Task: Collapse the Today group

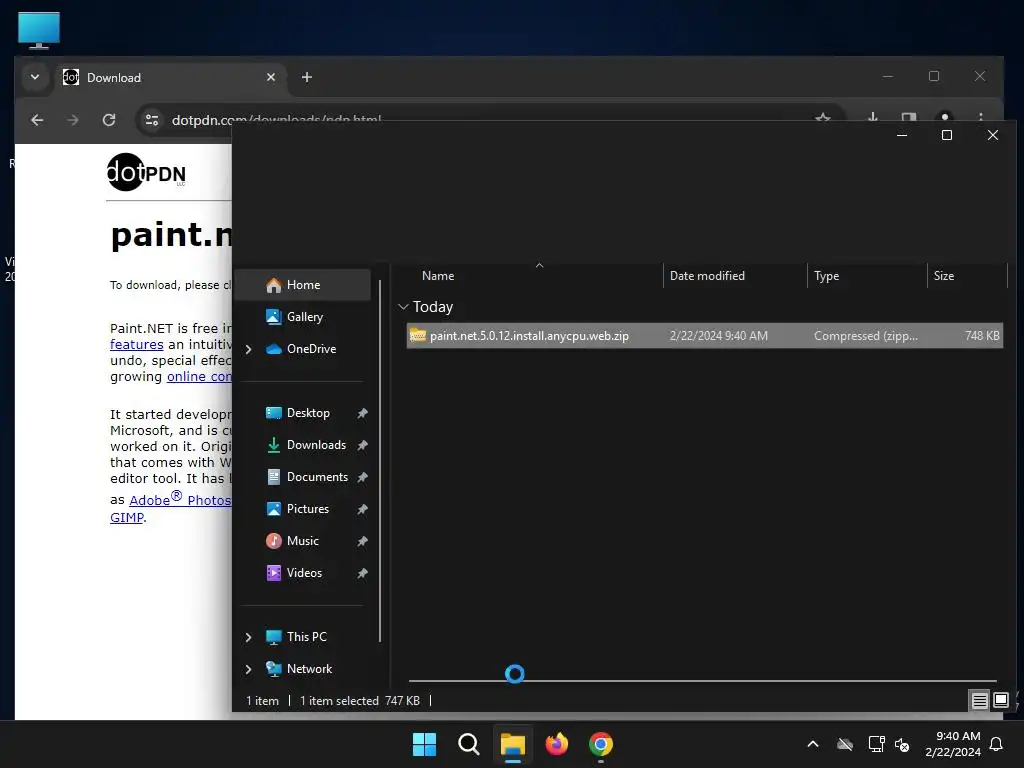Action: (404, 306)
